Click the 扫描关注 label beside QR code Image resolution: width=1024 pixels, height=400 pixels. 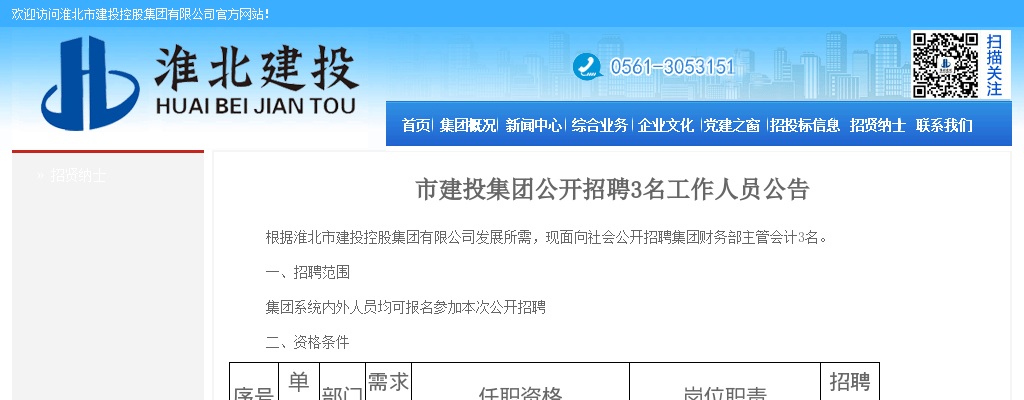pyautogui.click(x=994, y=65)
